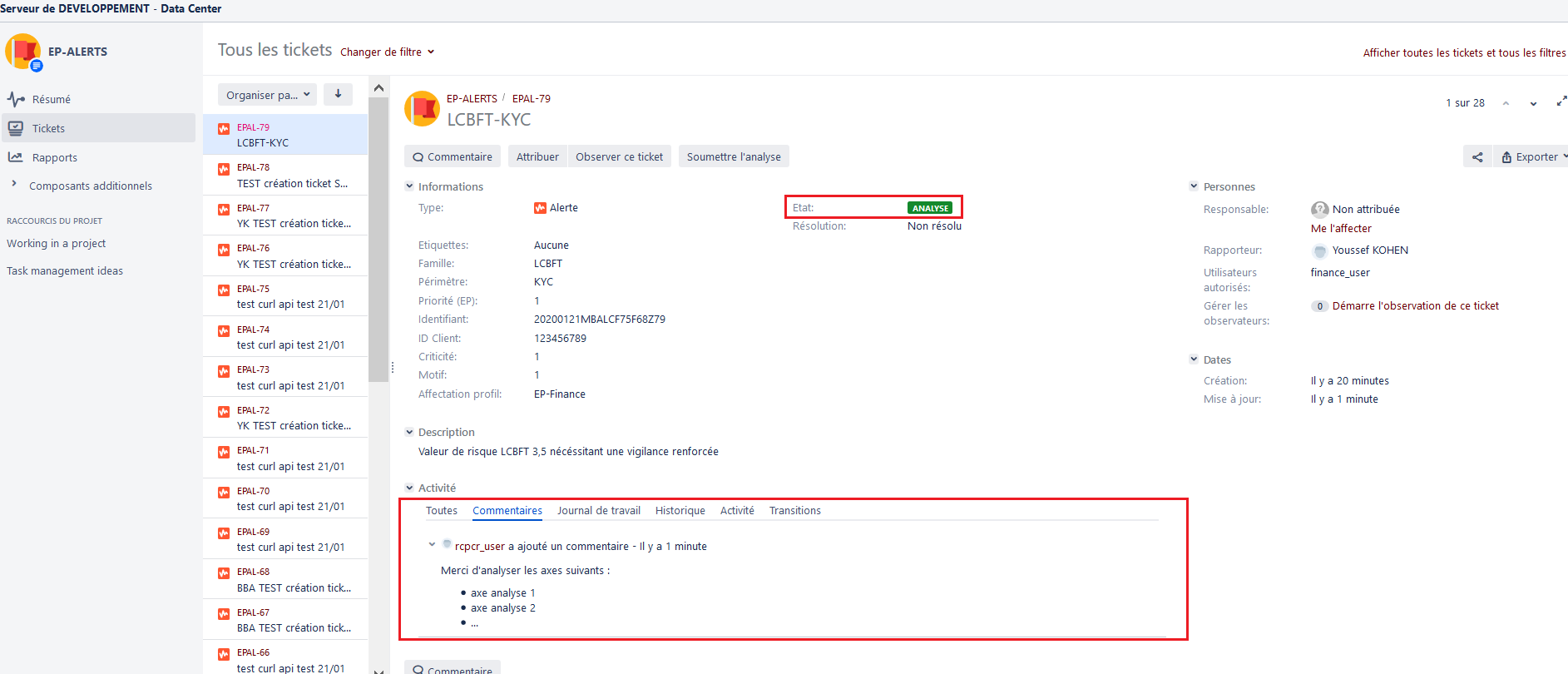
Task: Switch to the Historique tab
Action: click(680, 511)
